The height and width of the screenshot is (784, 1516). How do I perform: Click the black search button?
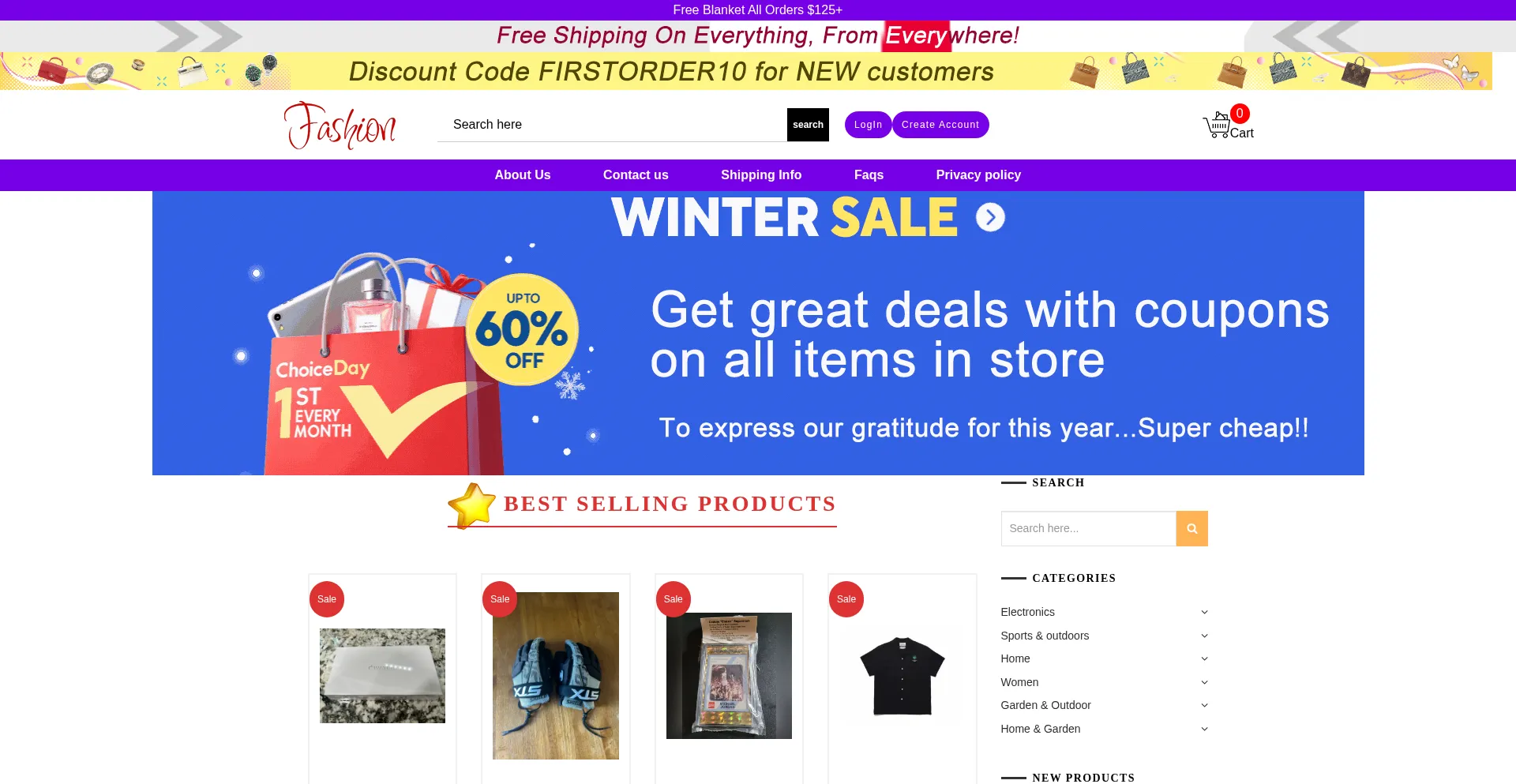(x=808, y=125)
